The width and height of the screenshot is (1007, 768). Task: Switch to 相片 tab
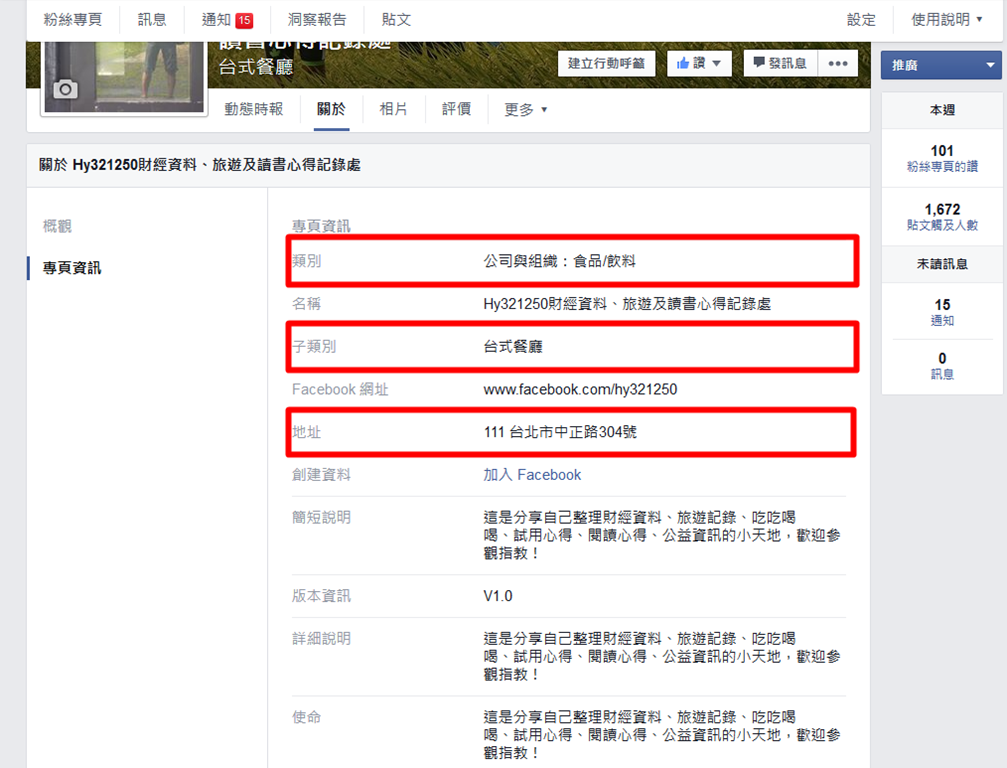[394, 109]
